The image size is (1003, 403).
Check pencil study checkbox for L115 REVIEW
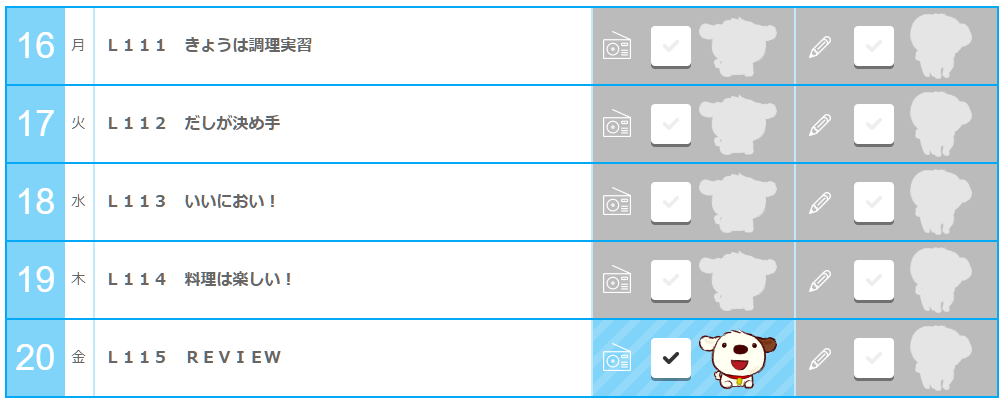[x=874, y=358]
